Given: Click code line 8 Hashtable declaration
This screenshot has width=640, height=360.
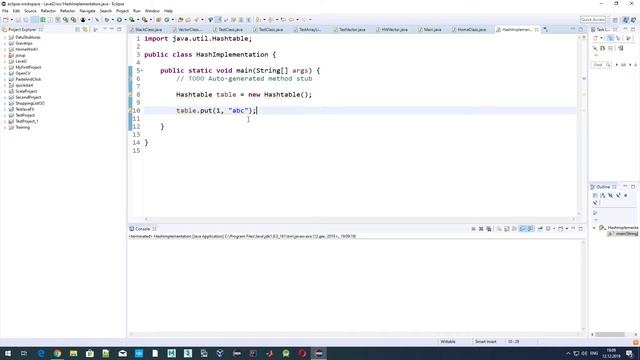Looking at the screenshot, I should pyautogui.click(x=244, y=95).
